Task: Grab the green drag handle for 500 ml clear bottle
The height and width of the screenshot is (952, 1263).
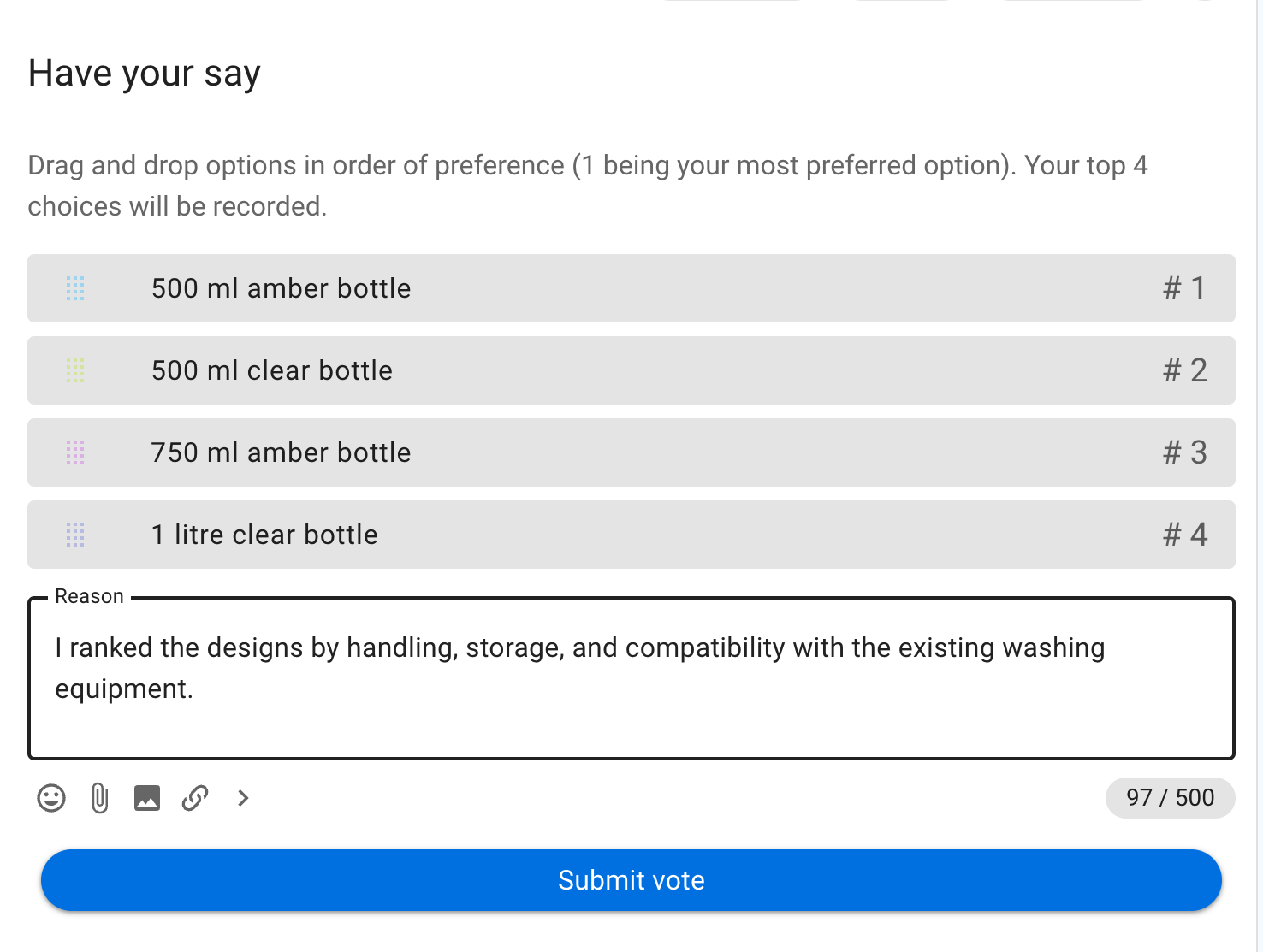Action: click(x=75, y=370)
